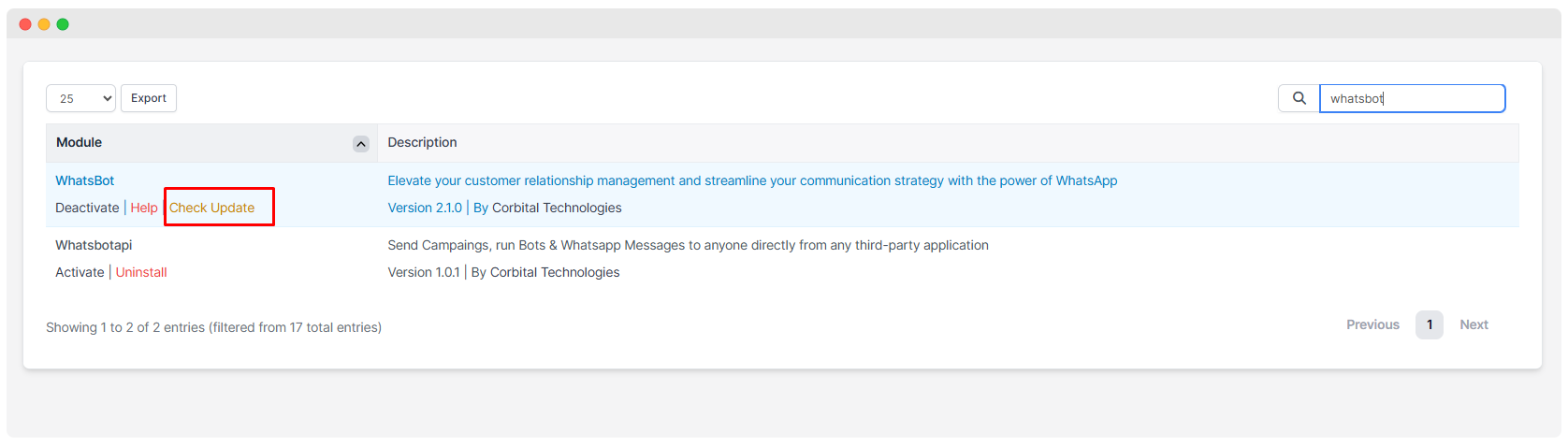Open the WhatsBot module link
Screen dimensions: 1568x446
[x=85, y=180]
